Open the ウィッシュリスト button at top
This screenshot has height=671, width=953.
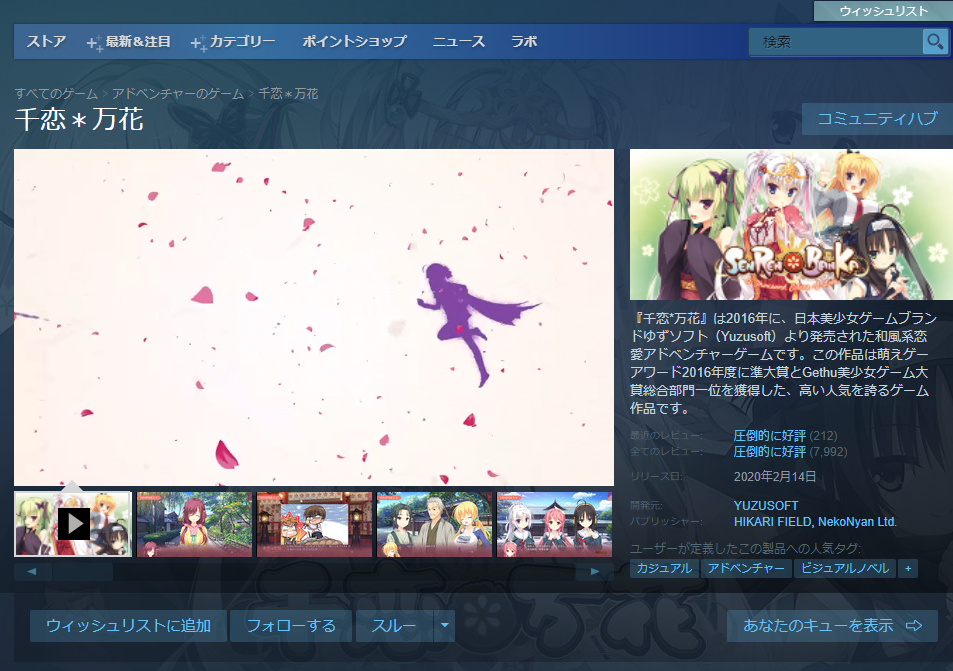[x=883, y=11]
